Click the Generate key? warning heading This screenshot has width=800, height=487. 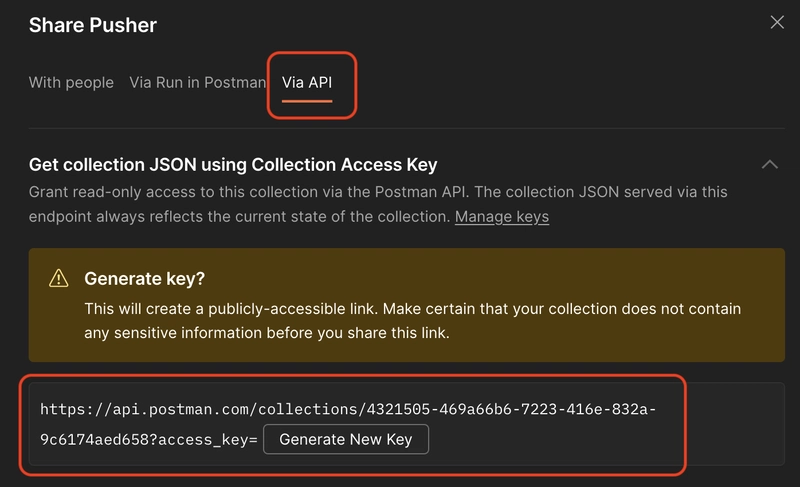(x=144, y=278)
